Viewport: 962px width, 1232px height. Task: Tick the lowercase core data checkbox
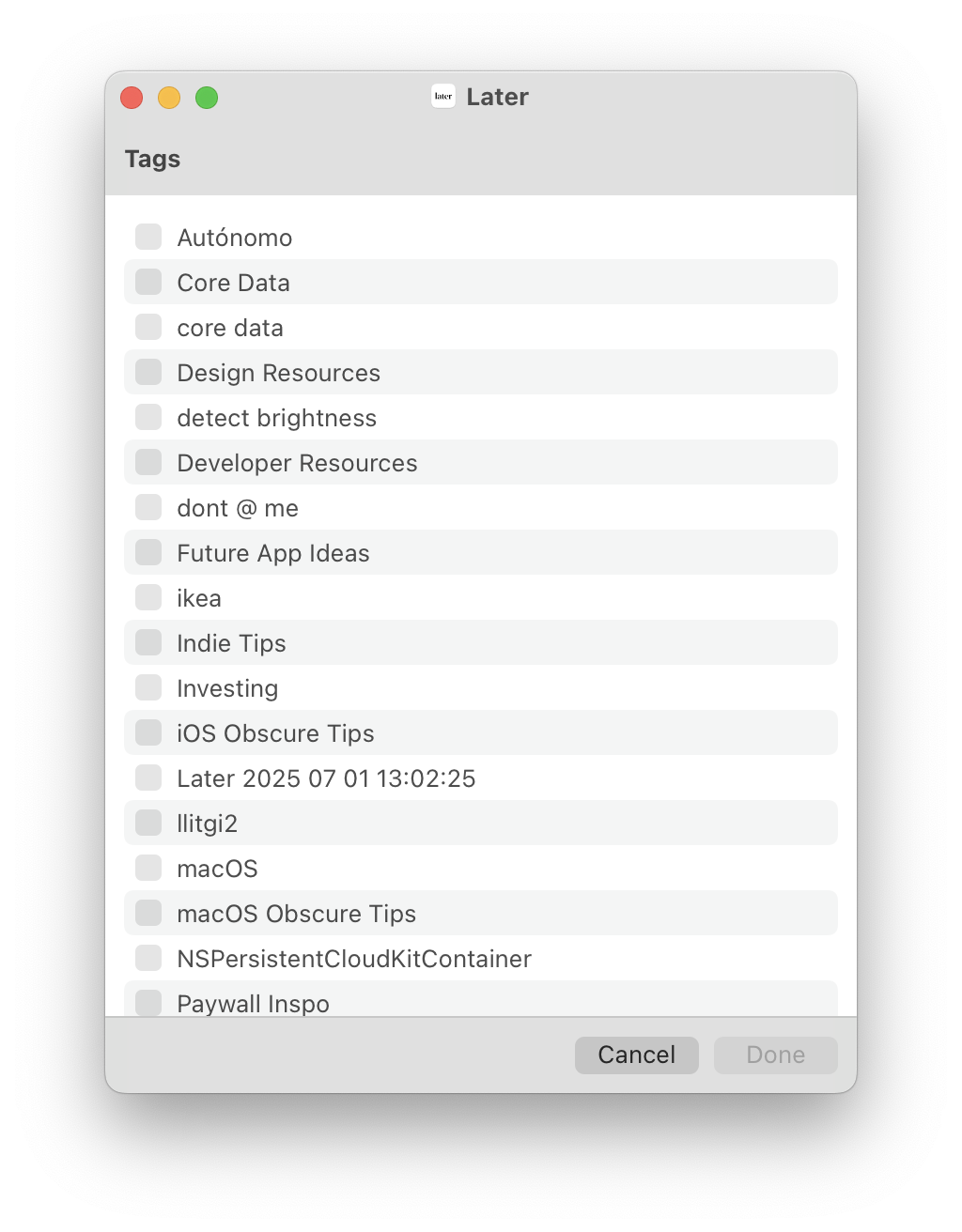tap(148, 327)
